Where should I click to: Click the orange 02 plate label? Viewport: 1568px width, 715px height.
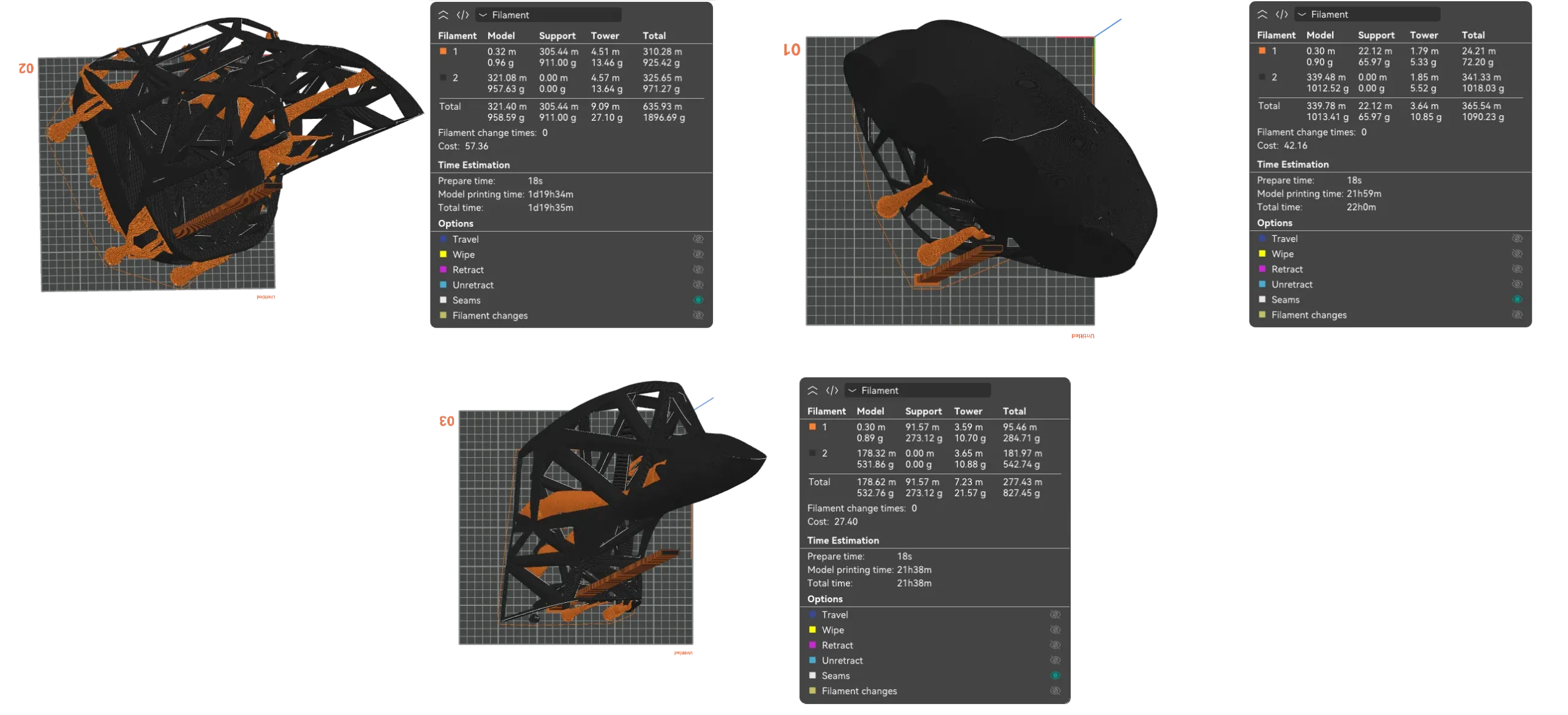pos(26,68)
